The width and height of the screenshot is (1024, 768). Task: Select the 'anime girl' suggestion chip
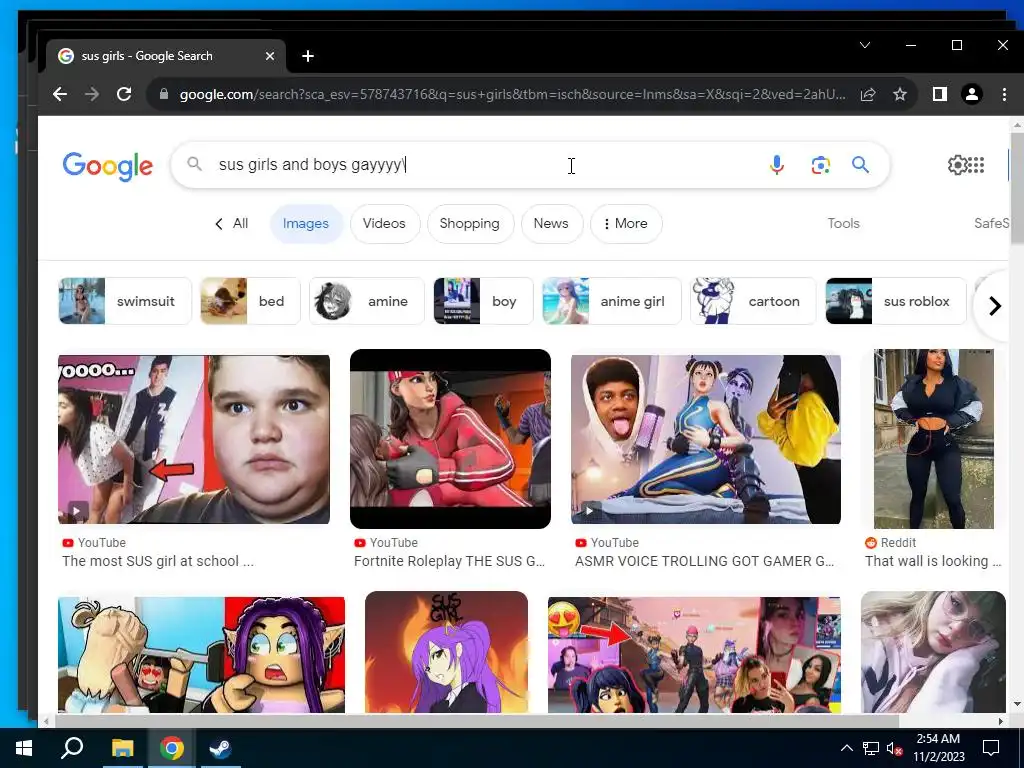click(612, 301)
